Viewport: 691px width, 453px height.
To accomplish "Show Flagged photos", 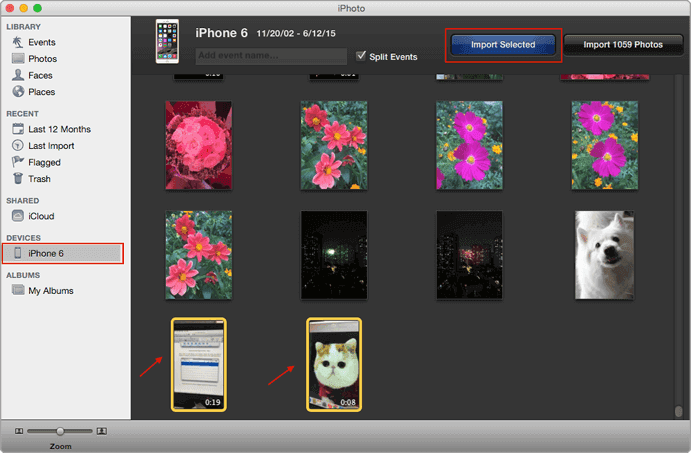I will pos(36,162).
